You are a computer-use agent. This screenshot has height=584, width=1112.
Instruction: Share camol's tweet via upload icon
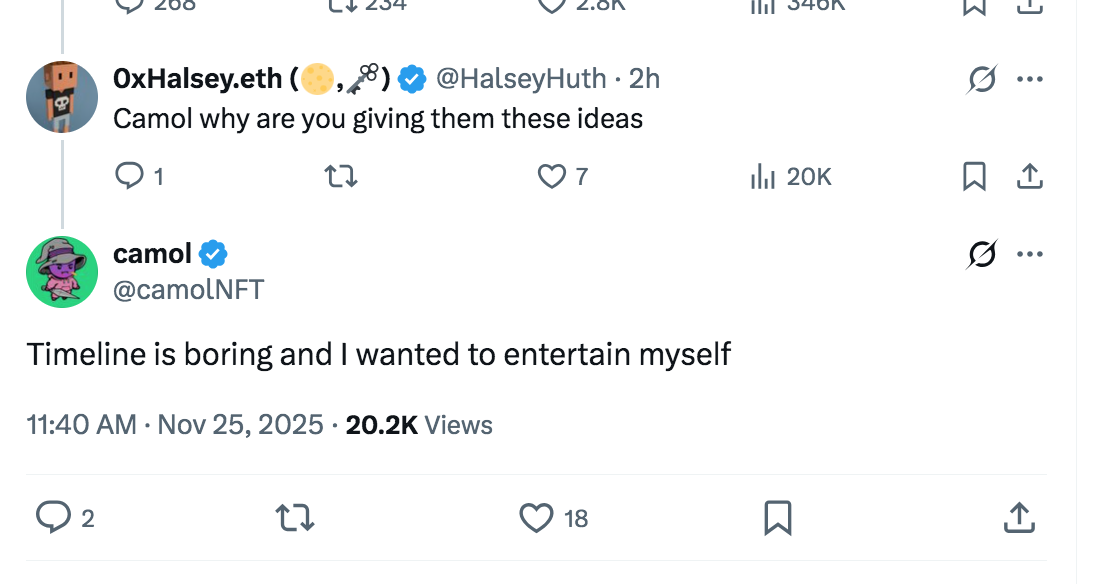(1018, 517)
